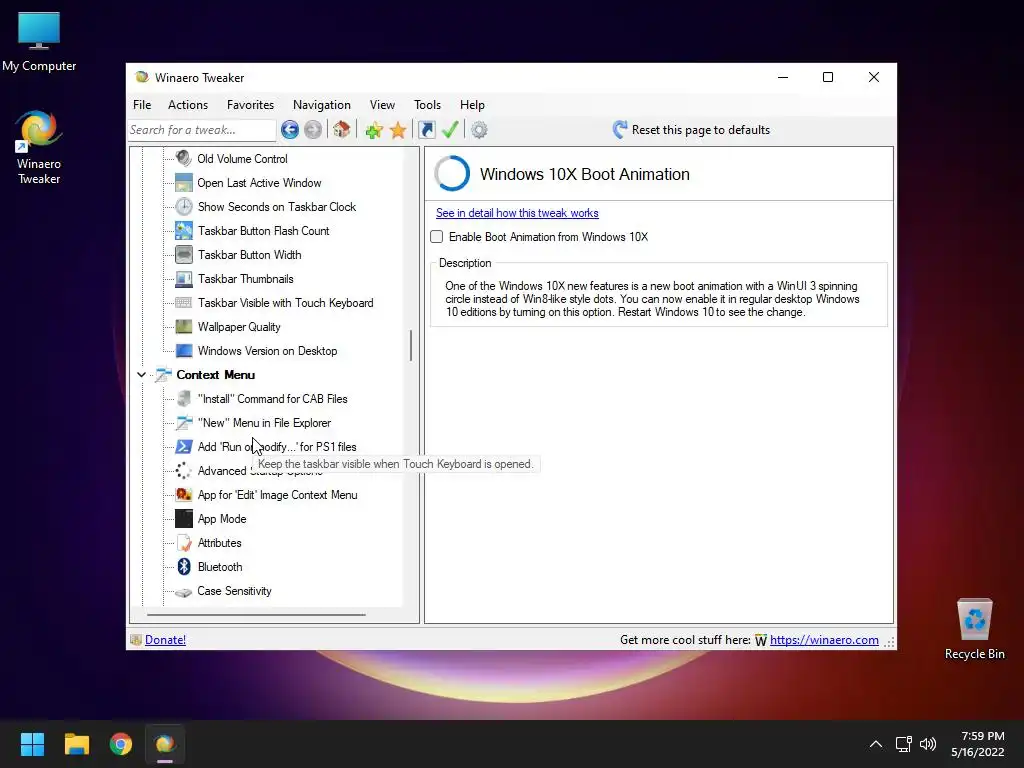Click the Wallpaper Quality icon
1024x768 pixels.
pos(184,327)
